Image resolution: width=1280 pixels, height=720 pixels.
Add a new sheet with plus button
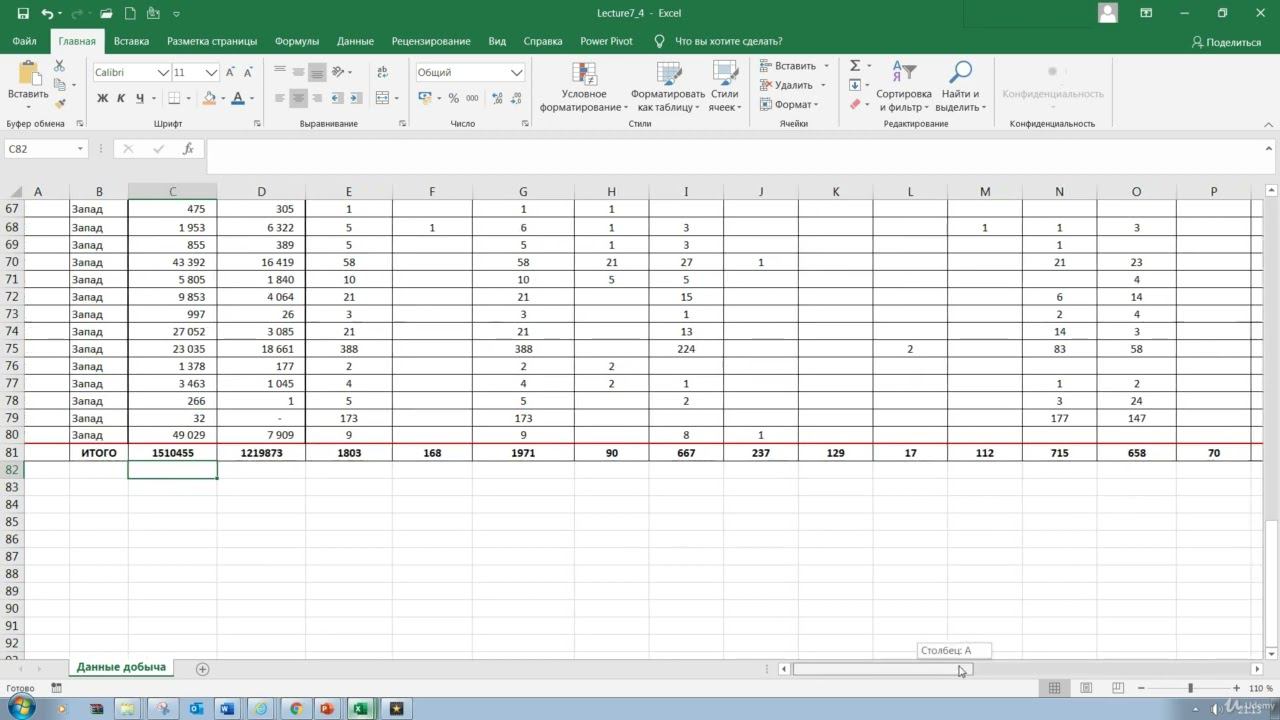tap(203, 668)
